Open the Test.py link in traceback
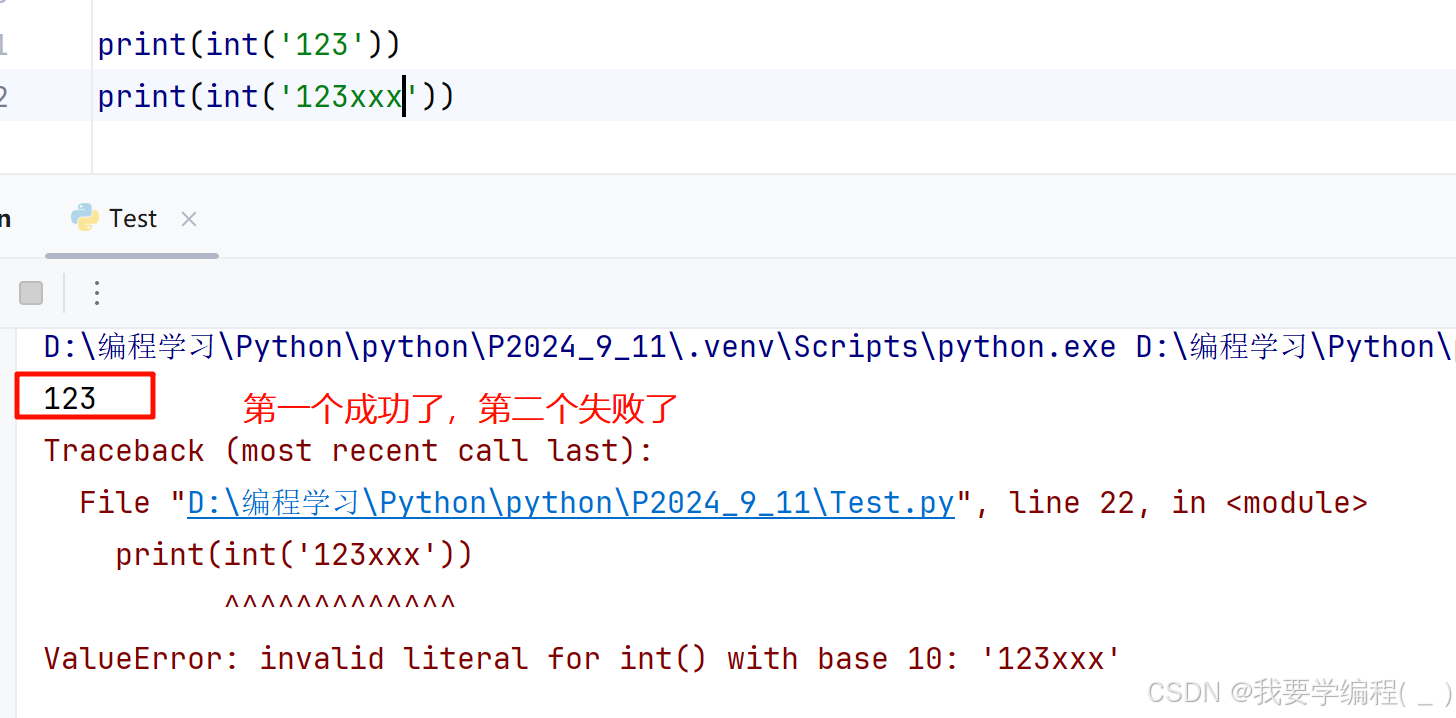The width and height of the screenshot is (1456, 718). pos(571,503)
